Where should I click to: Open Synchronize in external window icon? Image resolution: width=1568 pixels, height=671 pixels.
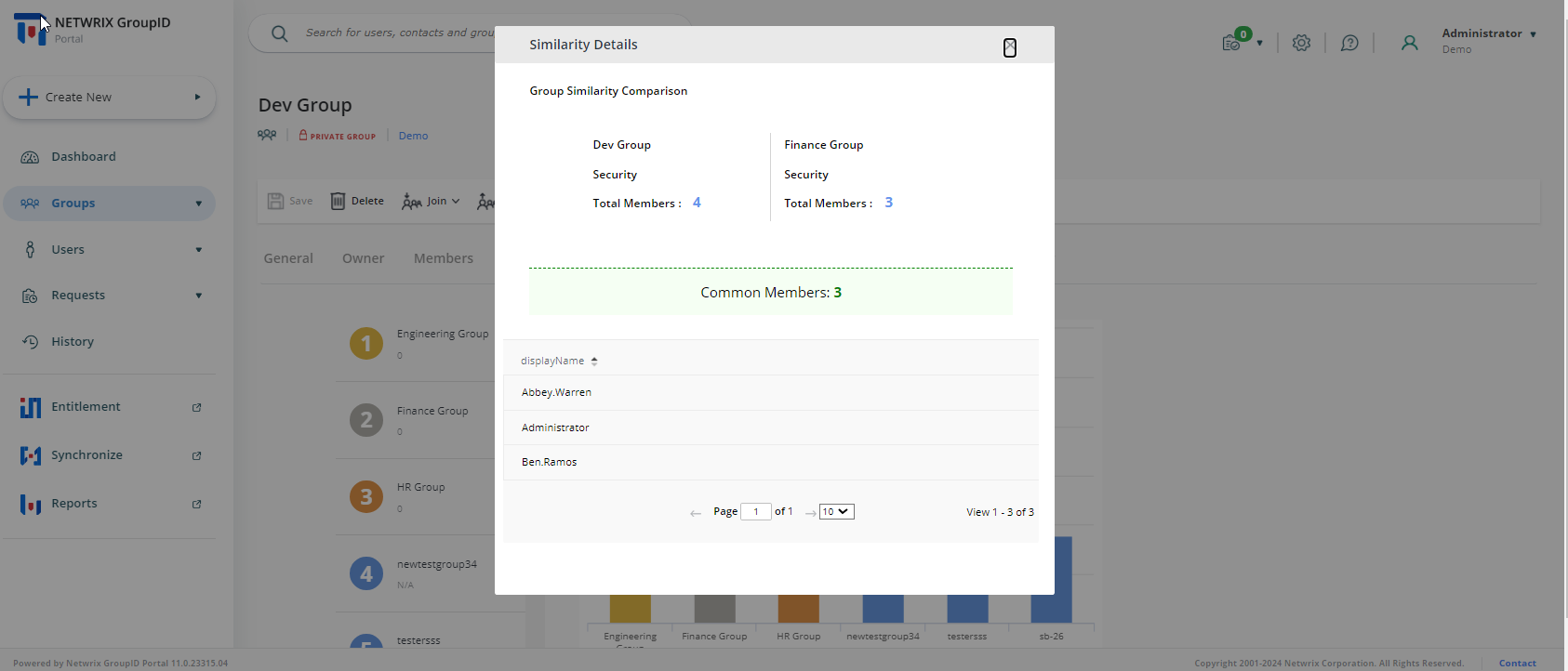tap(196, 455)
